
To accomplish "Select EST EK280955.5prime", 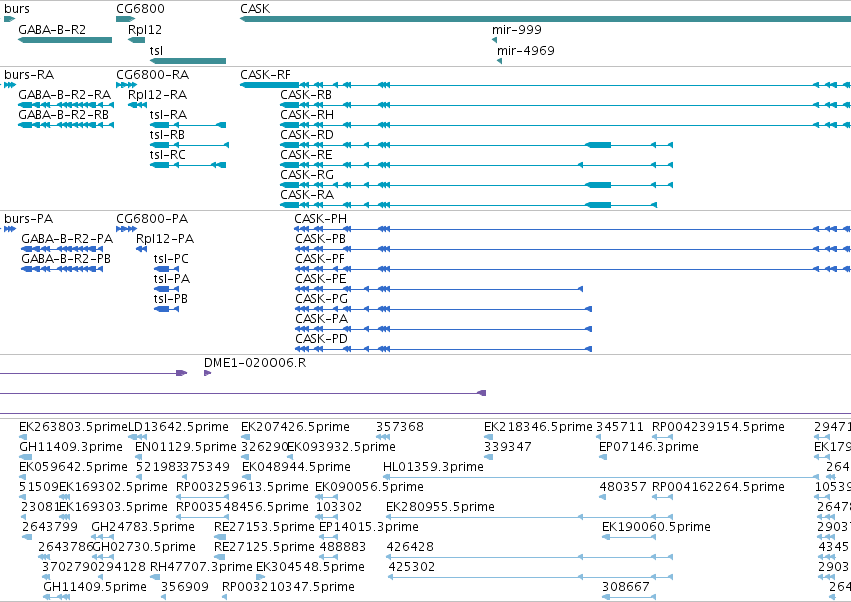I will 440,507.
